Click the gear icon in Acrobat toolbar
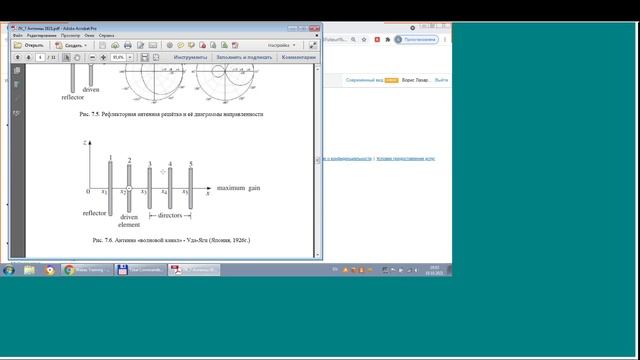The width and height of the screenshot is (640, 360). [170, 45]
